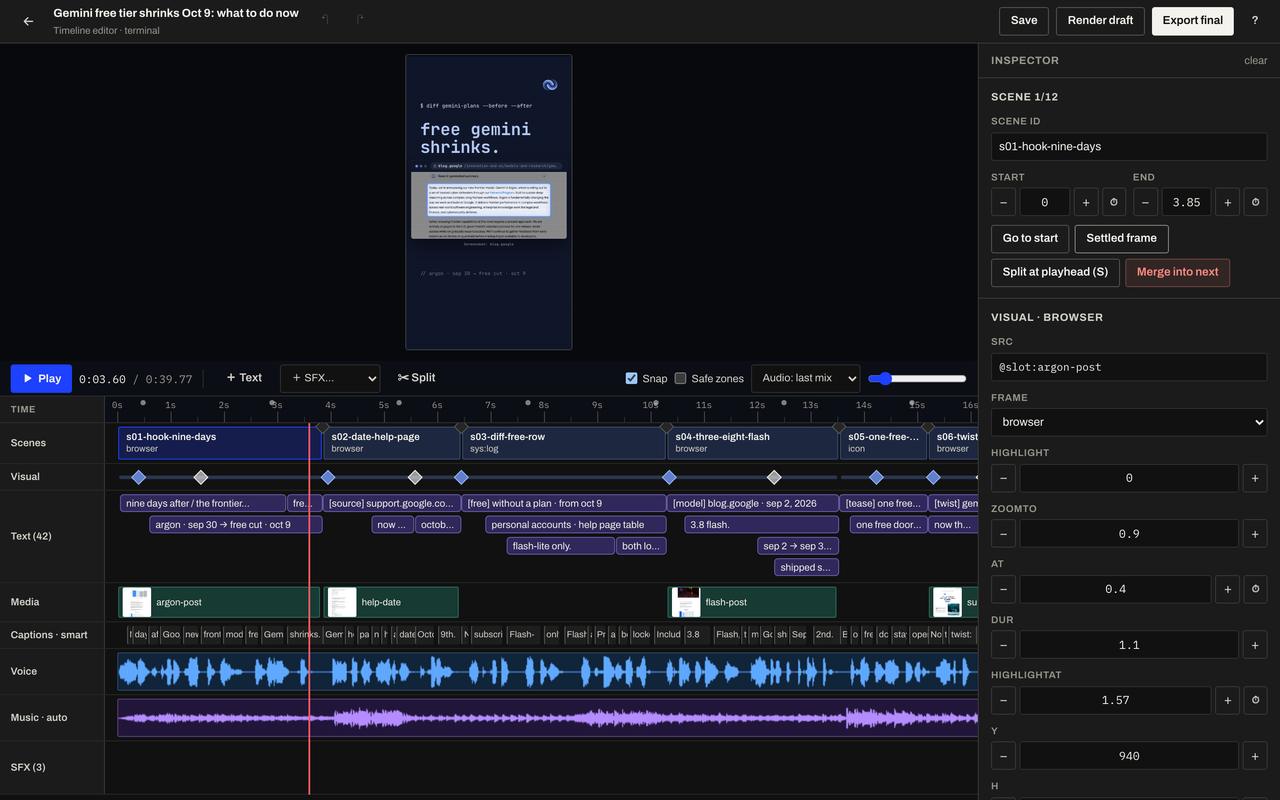The width and height of the screenshot is (1280, 800).
Task: Click the boundary handle between s03 and s04 scenes
Action: [x=666, y=428]
